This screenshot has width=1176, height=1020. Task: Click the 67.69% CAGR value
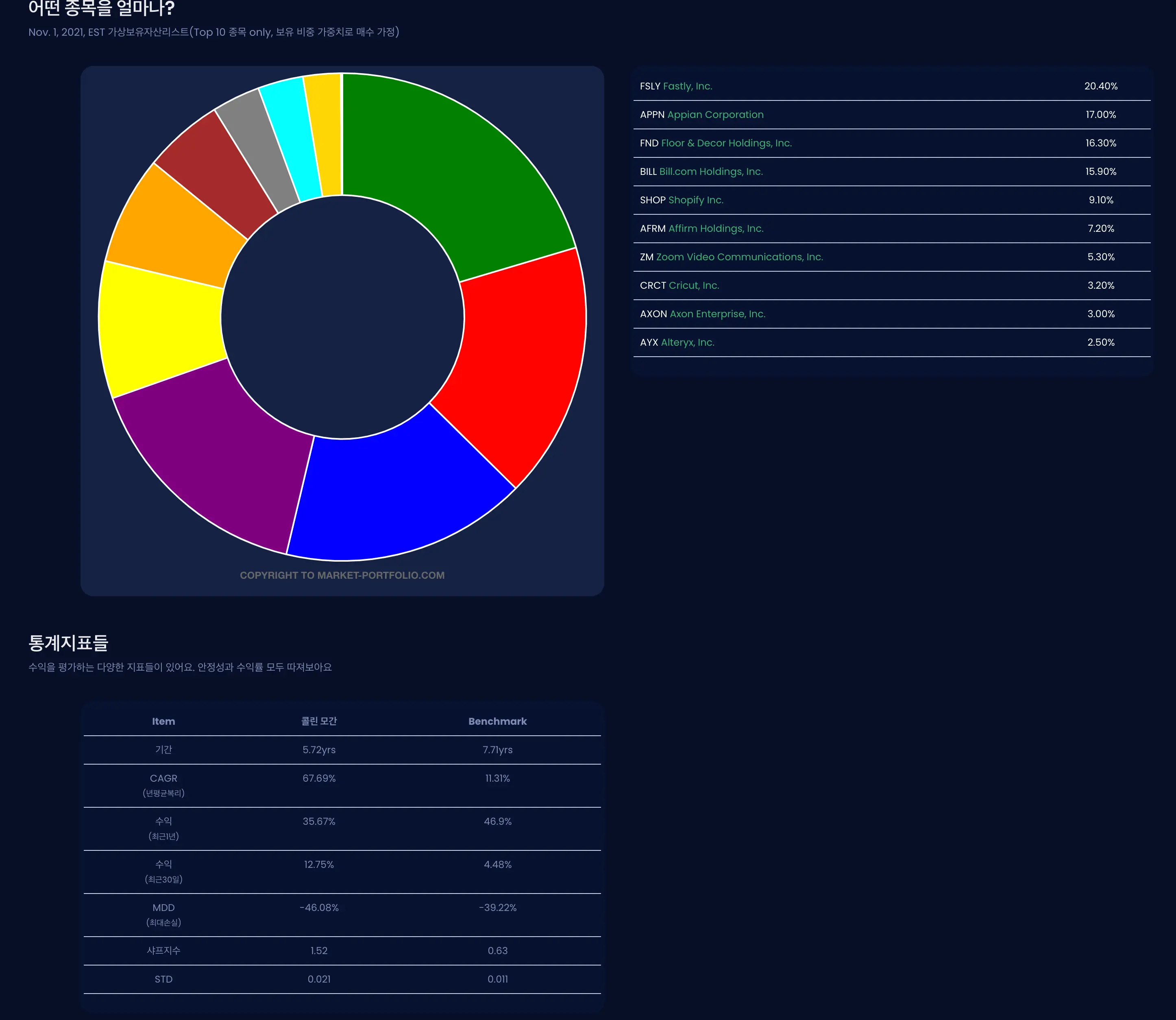tap(319, 778)
